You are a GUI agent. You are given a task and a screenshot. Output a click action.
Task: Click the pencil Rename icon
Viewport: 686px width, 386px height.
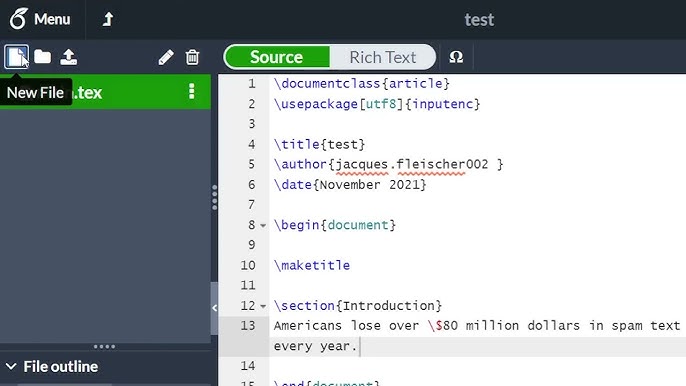click(166, 57)
